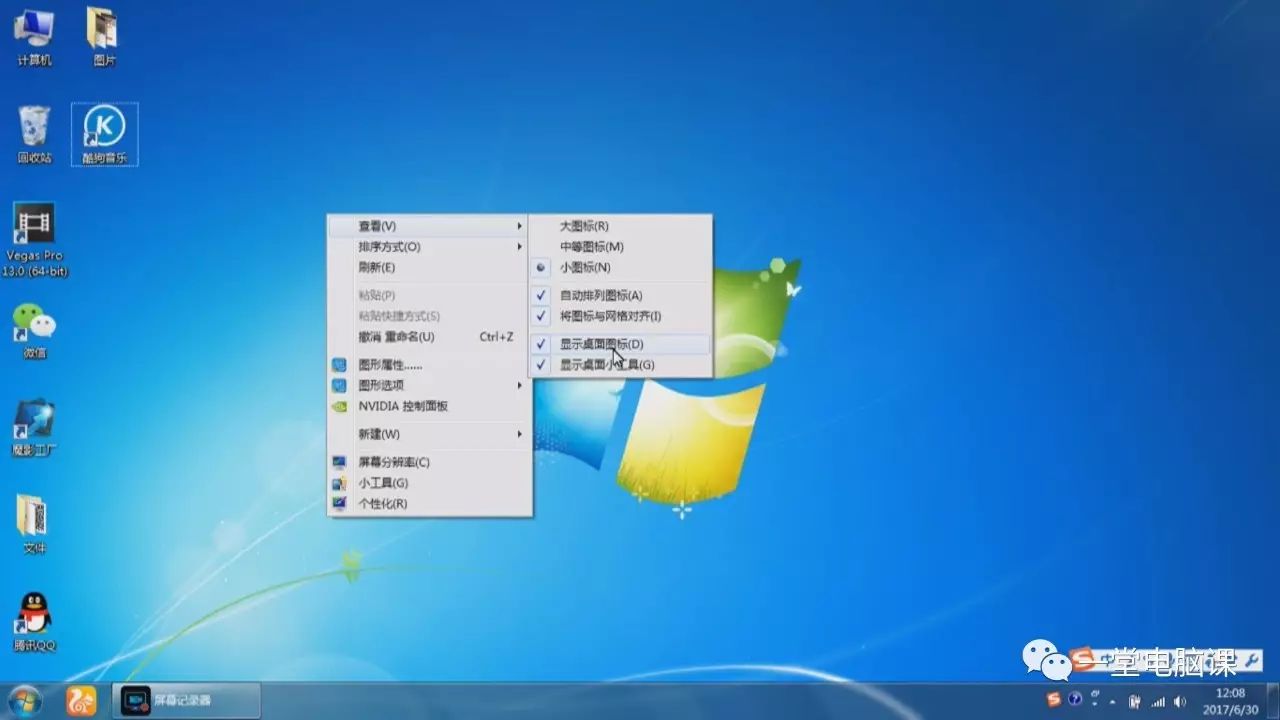Open NVIDIA 控制面板 entry

[x=429, y=406]
